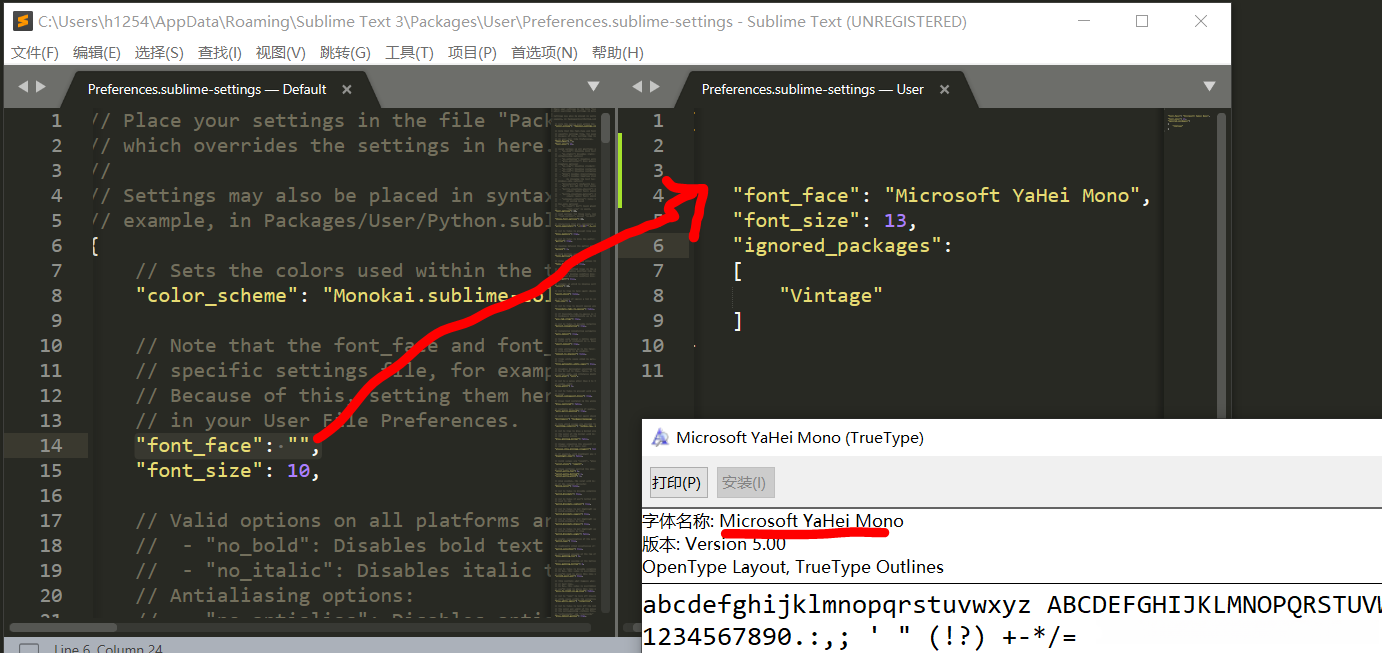
Task: Maximize the Sublime Text window
Action: coord(1142,21)
